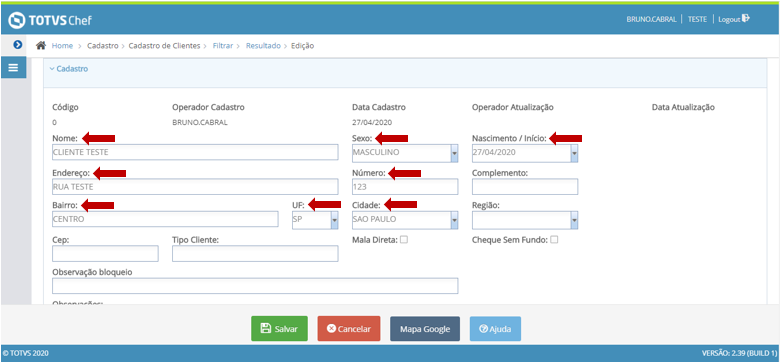This screenshot has width=781, height=364.
Task: Click the Complemento input field
Action: point(525,187)
